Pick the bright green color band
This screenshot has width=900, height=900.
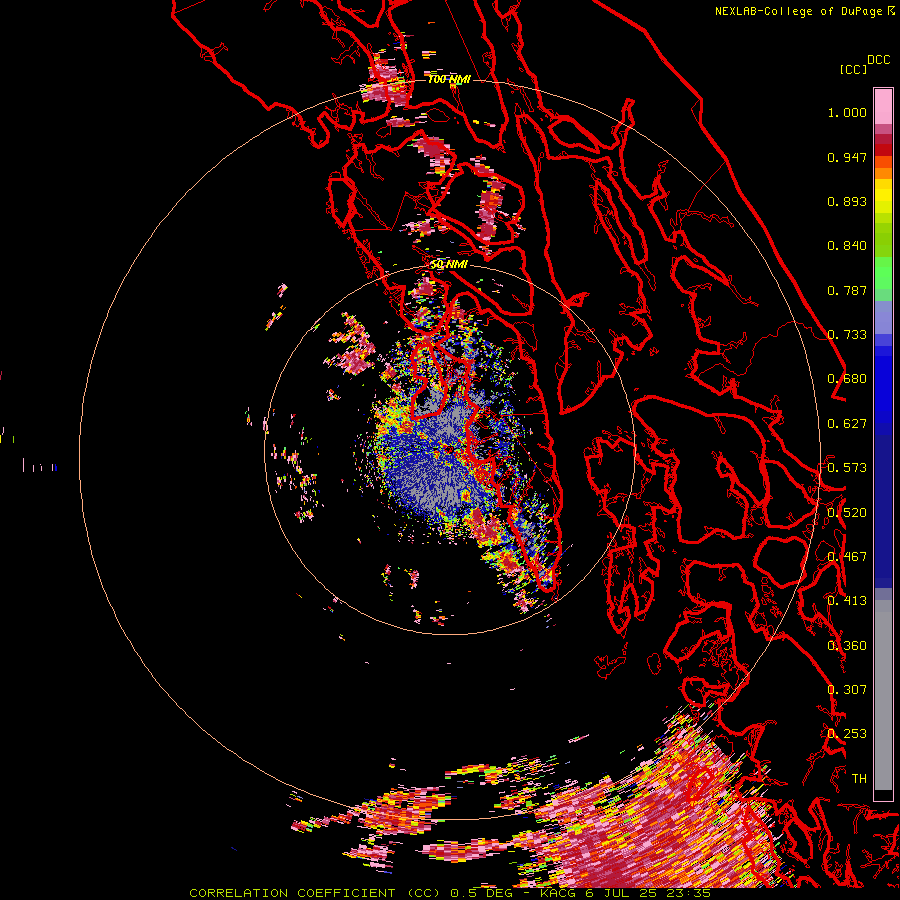pos(883,273)
